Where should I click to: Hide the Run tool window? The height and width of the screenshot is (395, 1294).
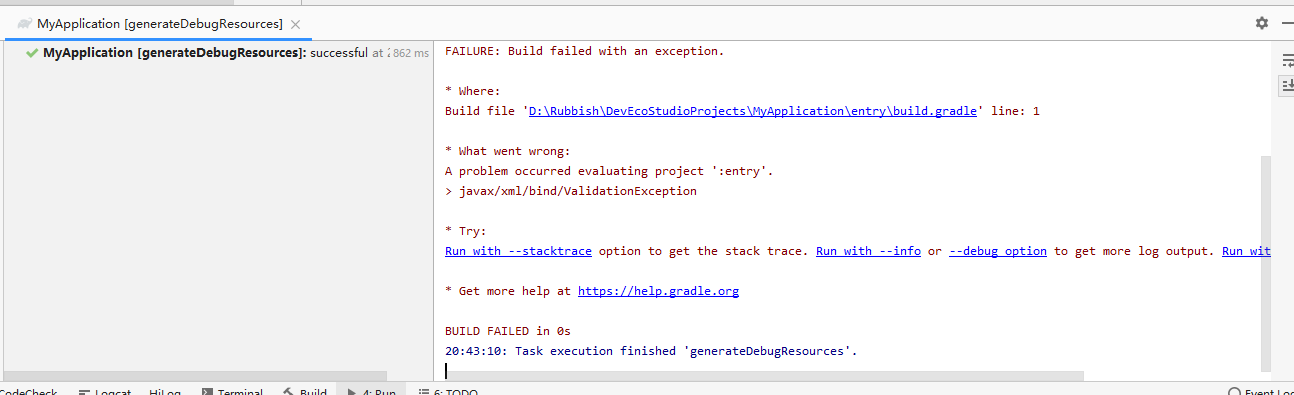click(1288, 23)
